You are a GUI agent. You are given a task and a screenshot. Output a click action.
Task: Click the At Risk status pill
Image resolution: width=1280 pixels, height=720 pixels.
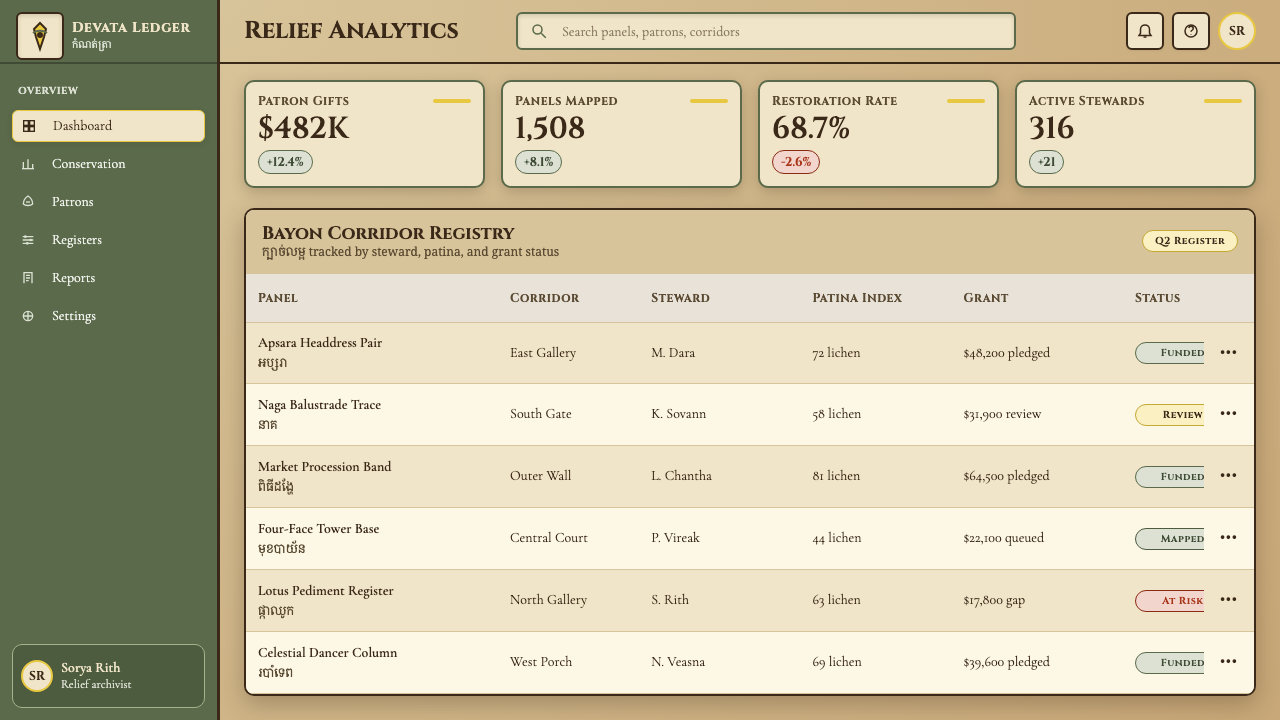(x=1170, y=601)
